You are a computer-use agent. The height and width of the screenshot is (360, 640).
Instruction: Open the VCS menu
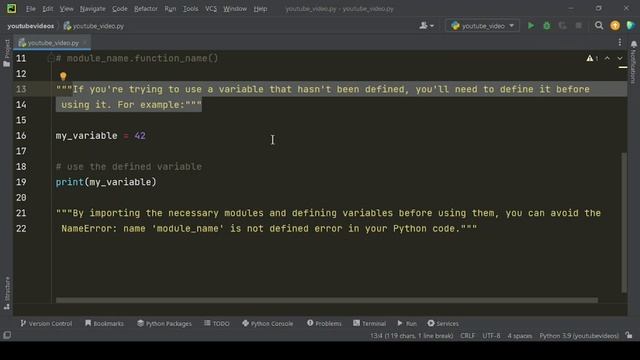pos(211,9)
